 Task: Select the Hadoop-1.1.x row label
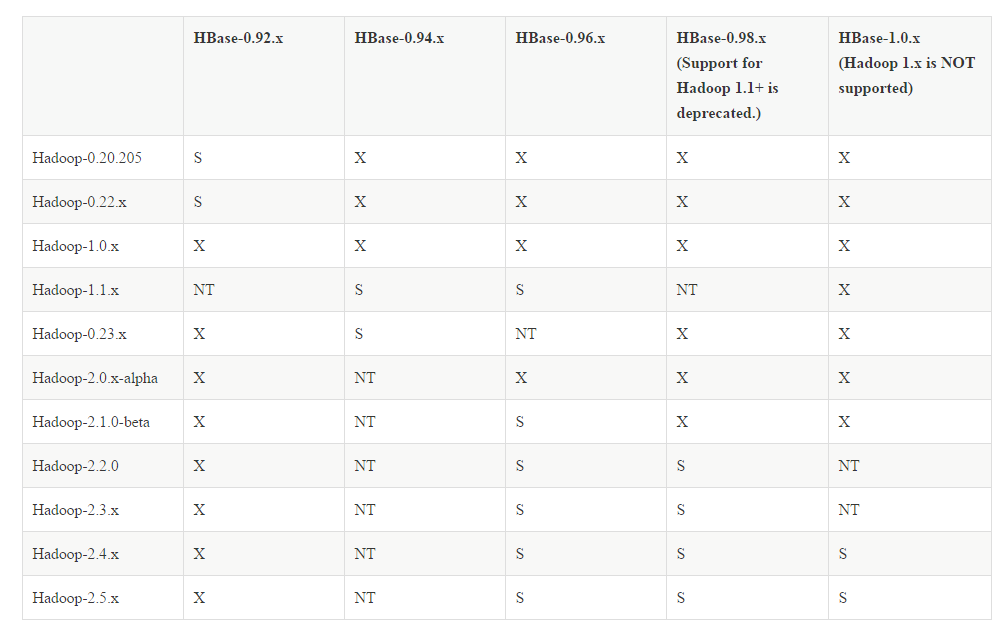pos(75,290)
